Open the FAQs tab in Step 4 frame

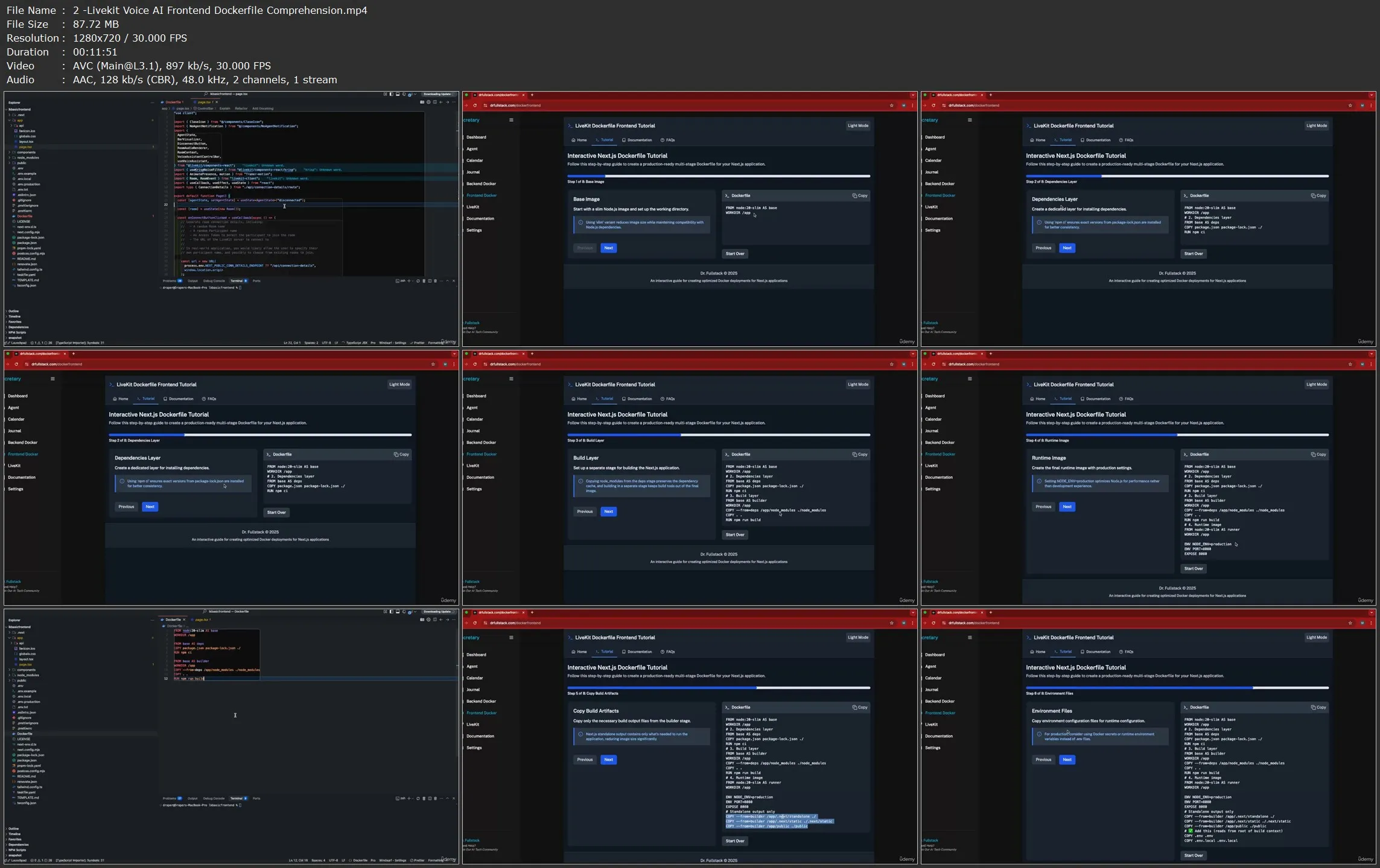1126,399
